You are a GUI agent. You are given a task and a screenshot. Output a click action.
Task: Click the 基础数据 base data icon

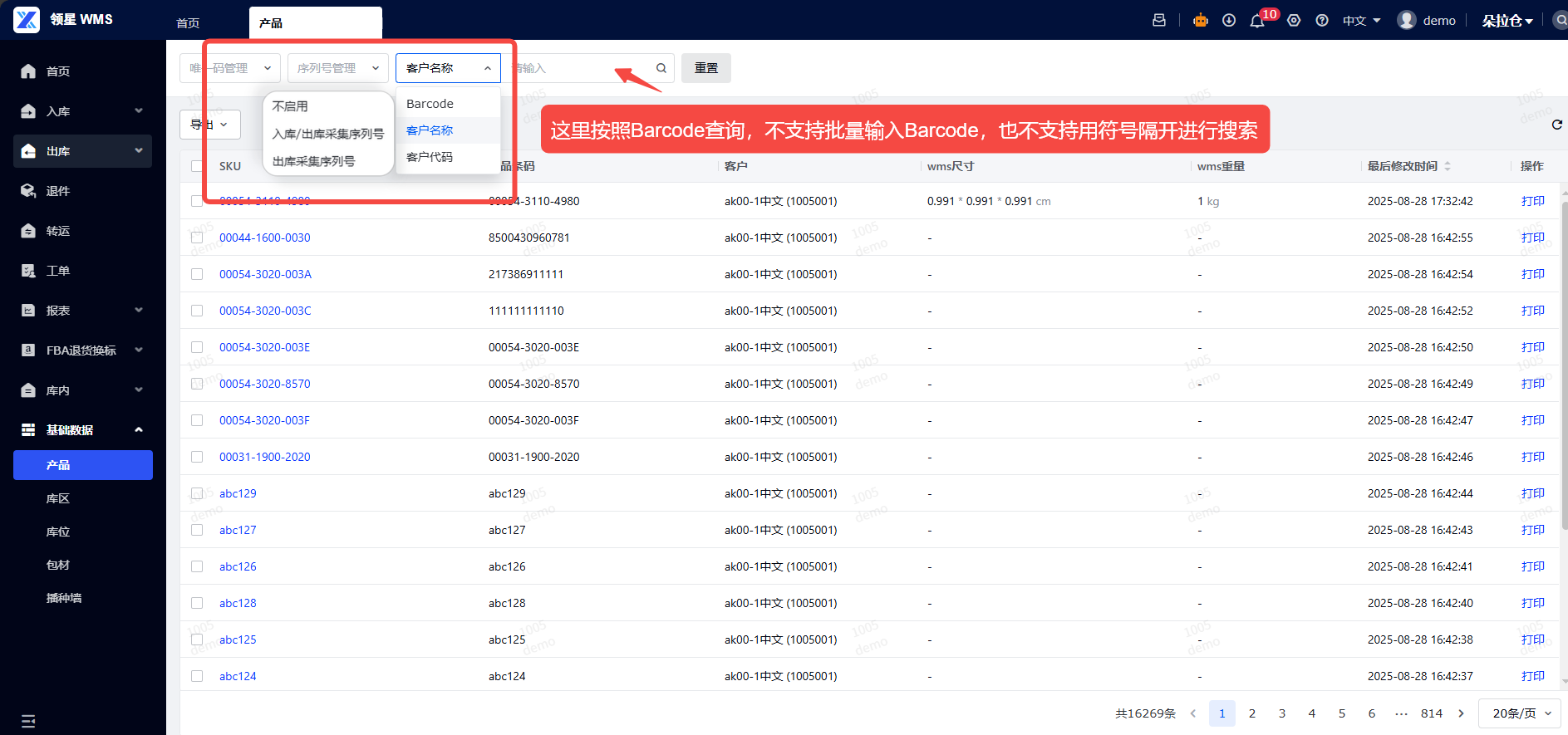pos(28,429)
